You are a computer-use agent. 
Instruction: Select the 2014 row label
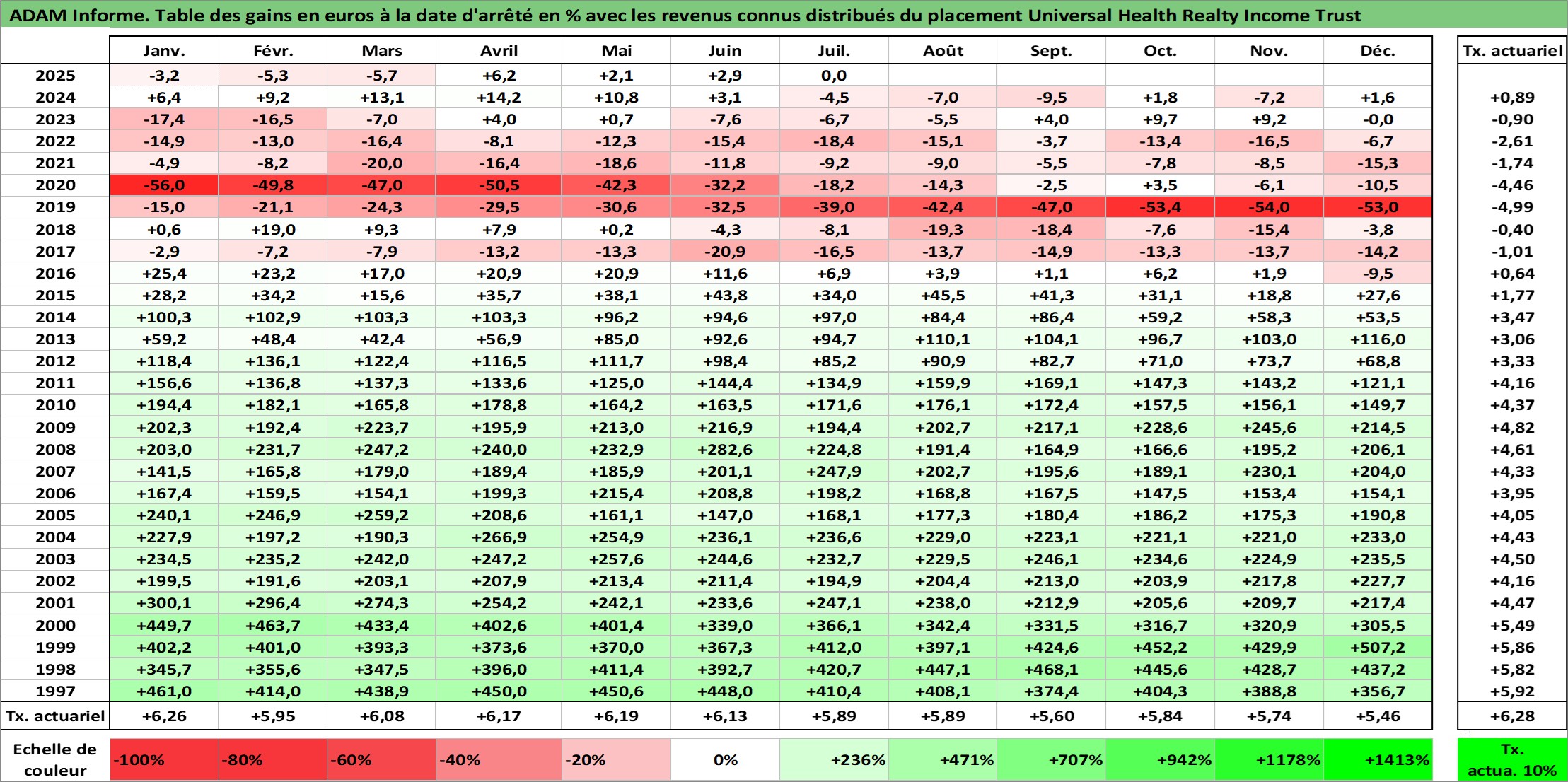point(55,317)
